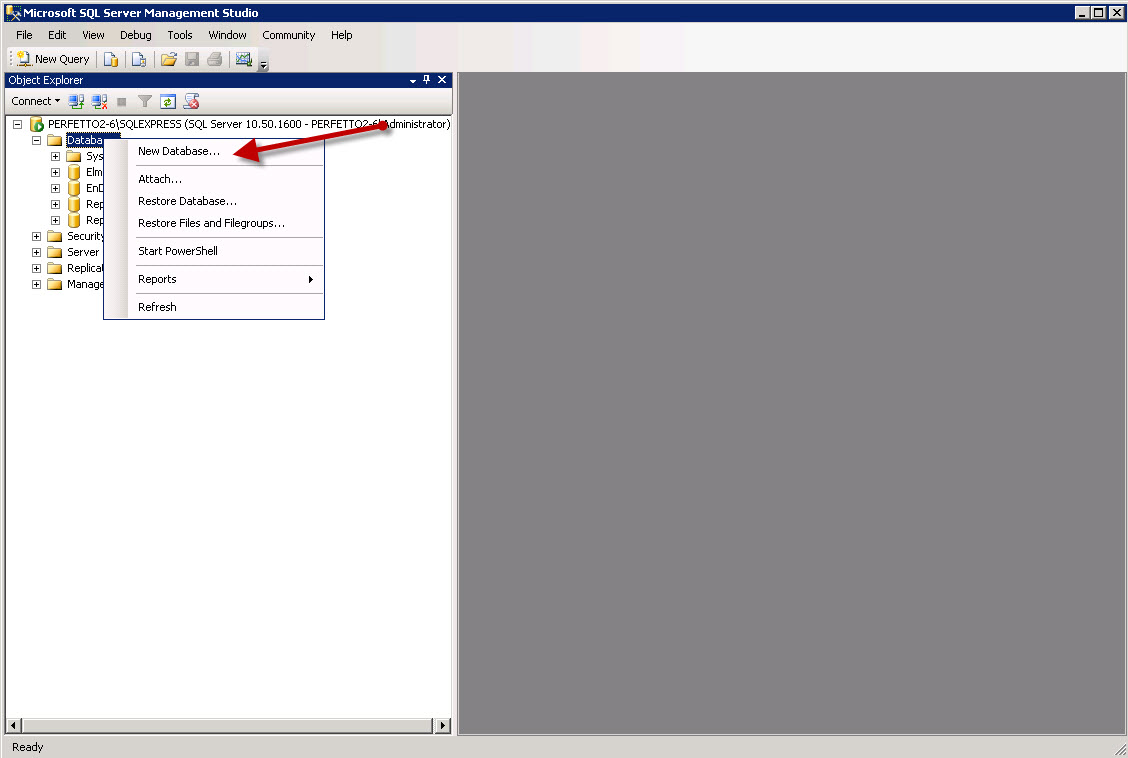The height and width of the screenshot is (758, 1128).
Task: Choose New Database from the context menu
Action: pos(182,150)
